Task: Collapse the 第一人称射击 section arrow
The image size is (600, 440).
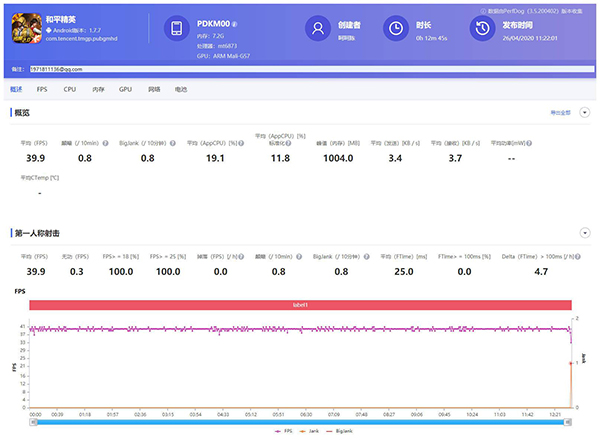Action: (584, 233)
